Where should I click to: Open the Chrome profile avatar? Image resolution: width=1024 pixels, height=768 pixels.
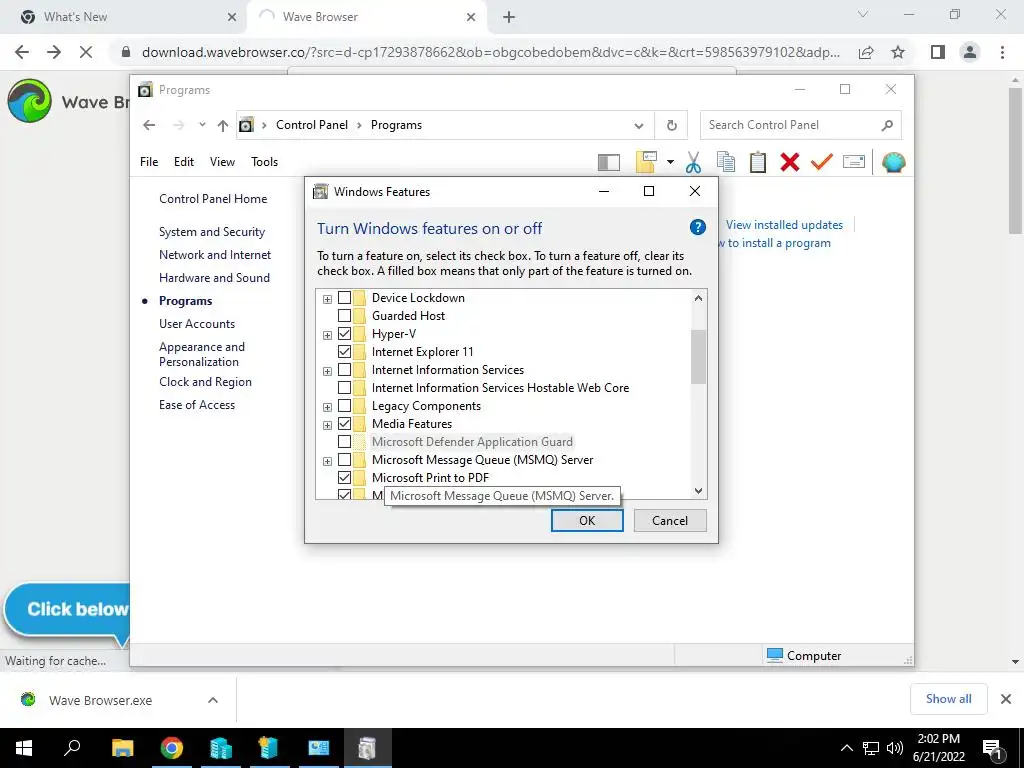click(x=970, y=52)
